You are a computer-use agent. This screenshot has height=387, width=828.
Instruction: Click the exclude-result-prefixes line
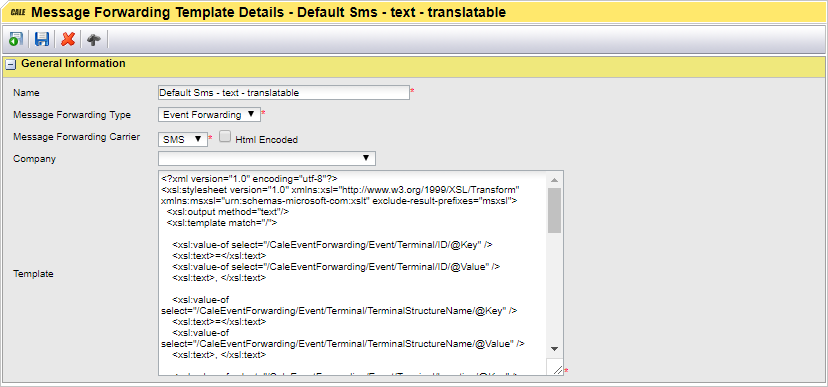(340, 200)
